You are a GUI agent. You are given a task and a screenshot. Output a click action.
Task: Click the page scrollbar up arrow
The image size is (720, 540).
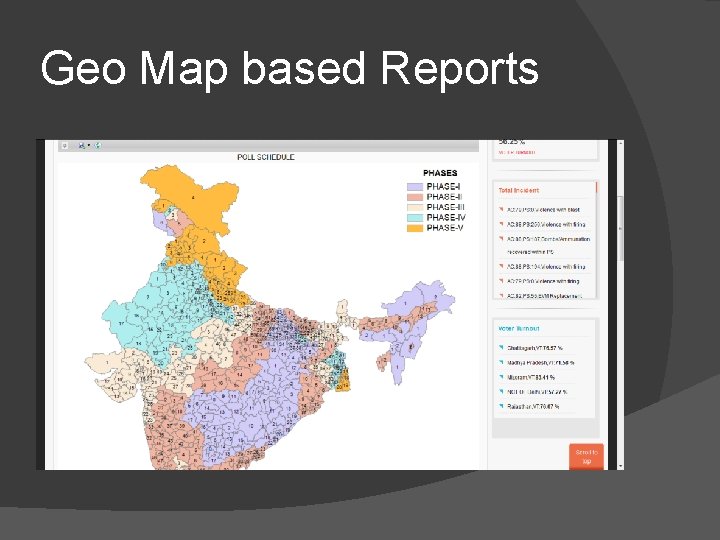620,144
